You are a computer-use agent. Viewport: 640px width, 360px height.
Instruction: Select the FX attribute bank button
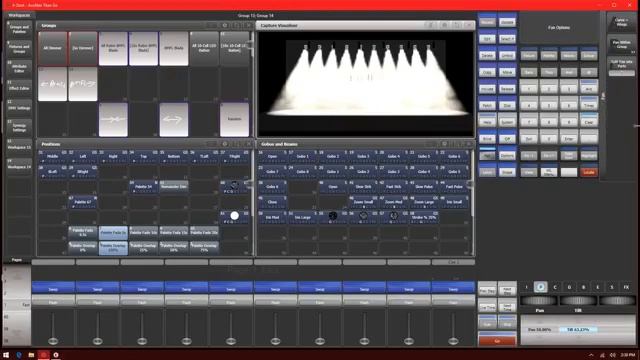point(626,287)
